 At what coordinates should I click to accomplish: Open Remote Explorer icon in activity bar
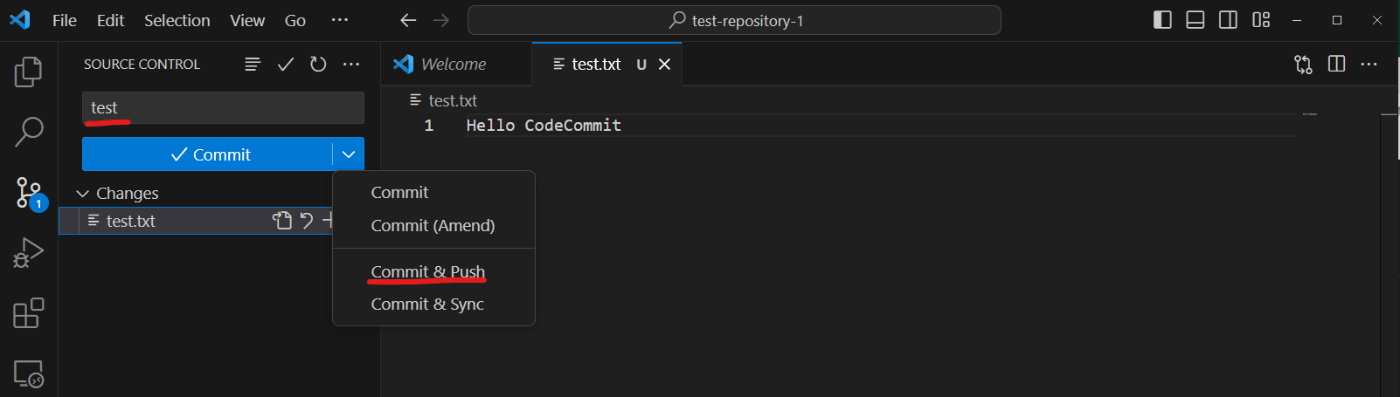pyautogui.click(x=29, y=374)
